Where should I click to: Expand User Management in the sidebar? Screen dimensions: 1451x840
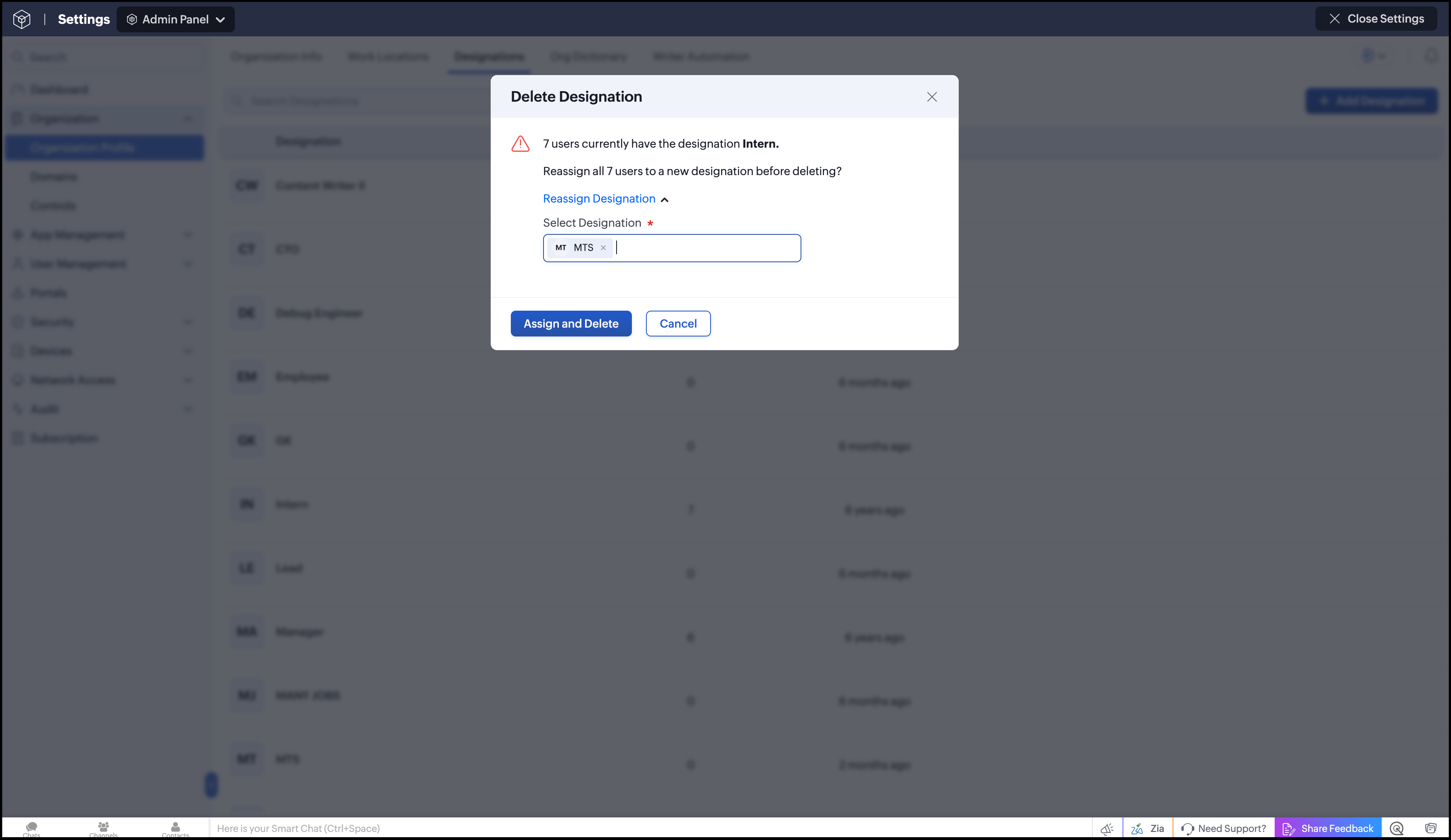[x=104, y=264]
